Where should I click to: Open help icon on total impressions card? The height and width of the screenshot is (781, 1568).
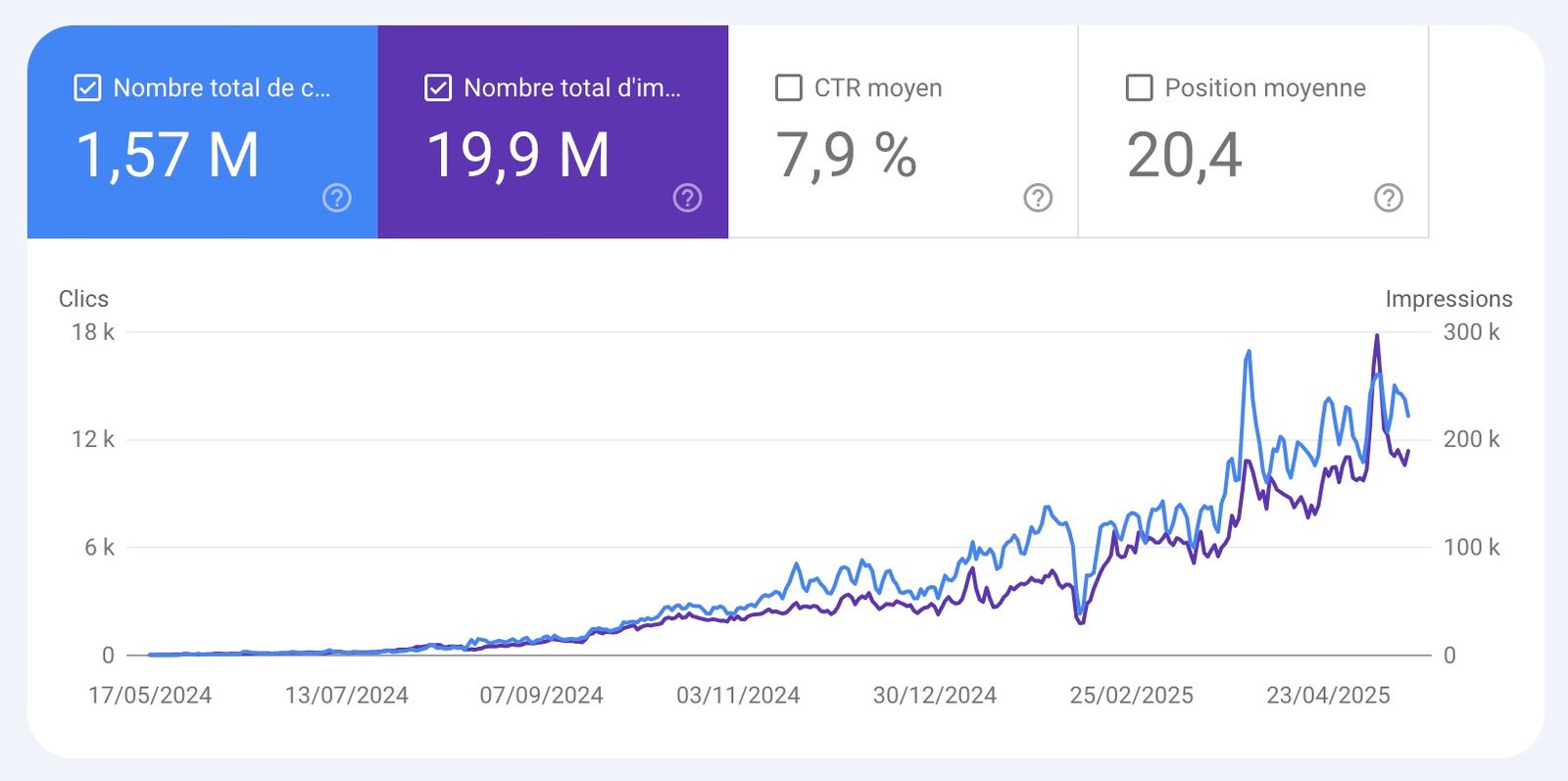click(x=687, y=198)
